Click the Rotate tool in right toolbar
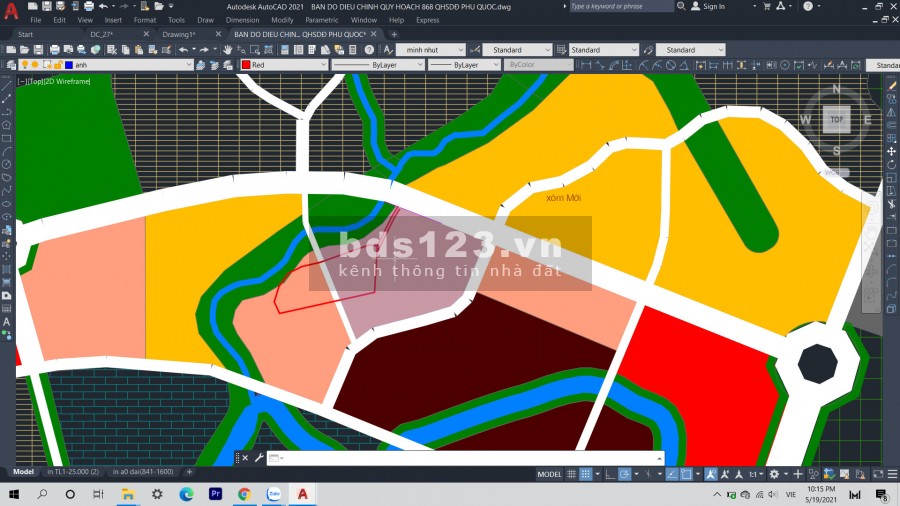Screen dimensions: 900x506 pos(891,165)
